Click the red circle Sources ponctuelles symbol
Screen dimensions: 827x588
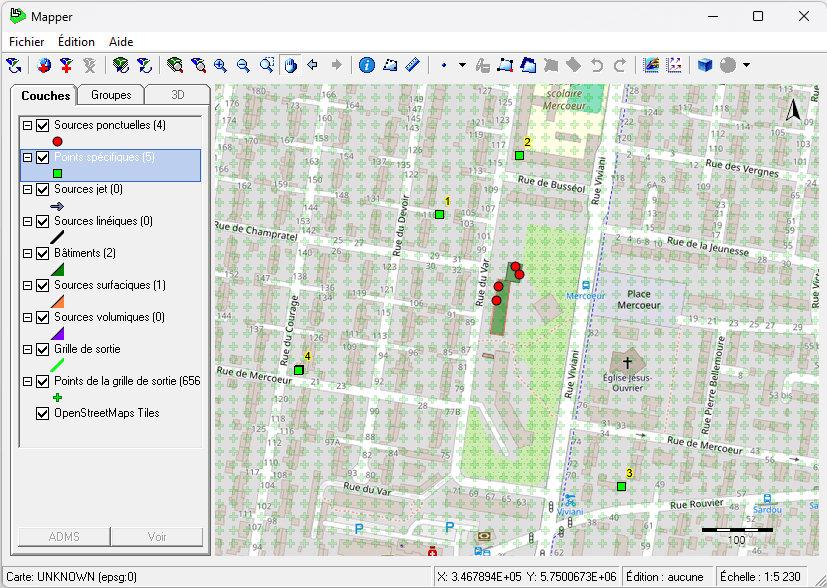coord(57,142)
